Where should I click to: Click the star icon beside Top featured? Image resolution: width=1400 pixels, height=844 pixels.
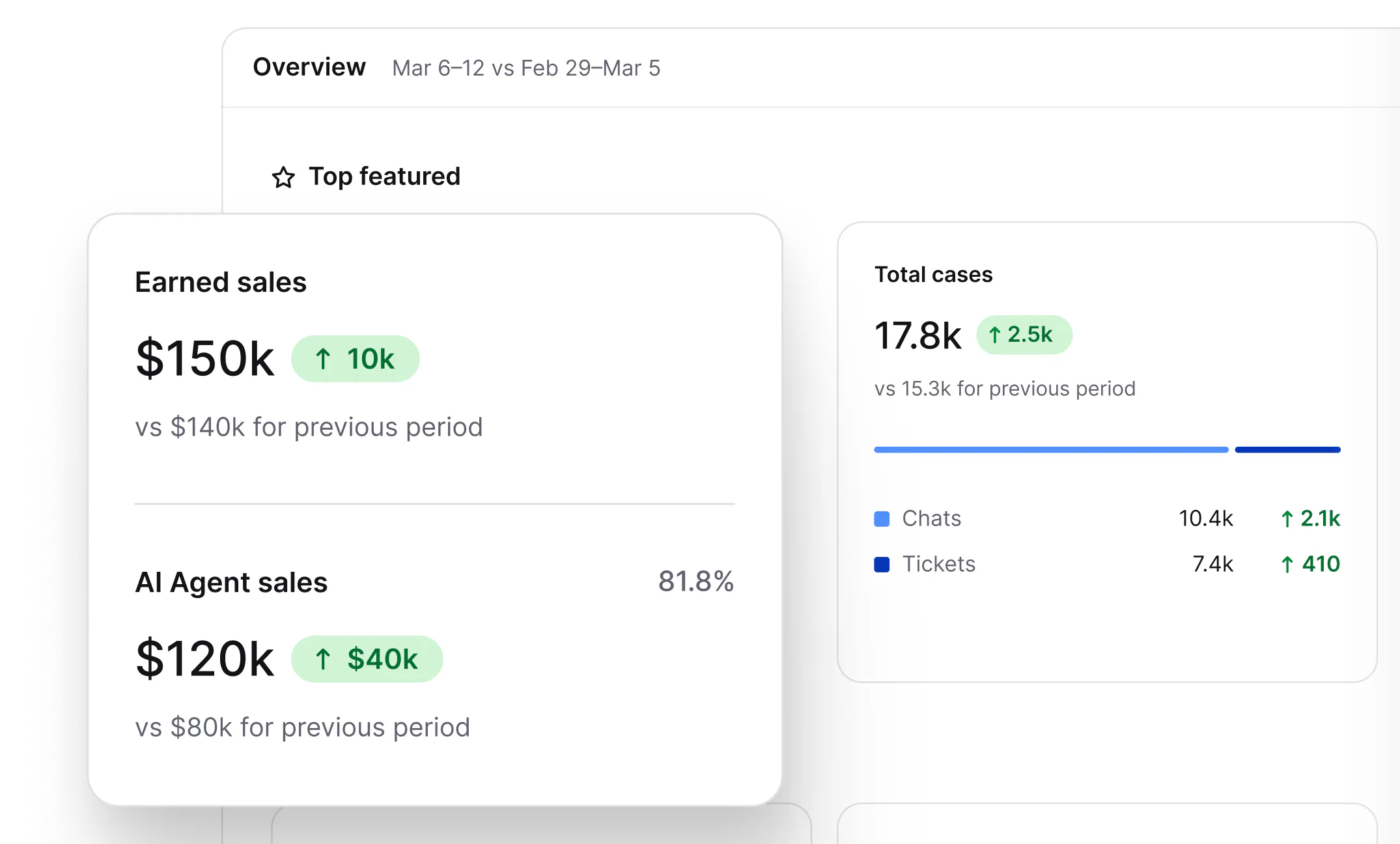pyautogui.click(x=283, y=177)
